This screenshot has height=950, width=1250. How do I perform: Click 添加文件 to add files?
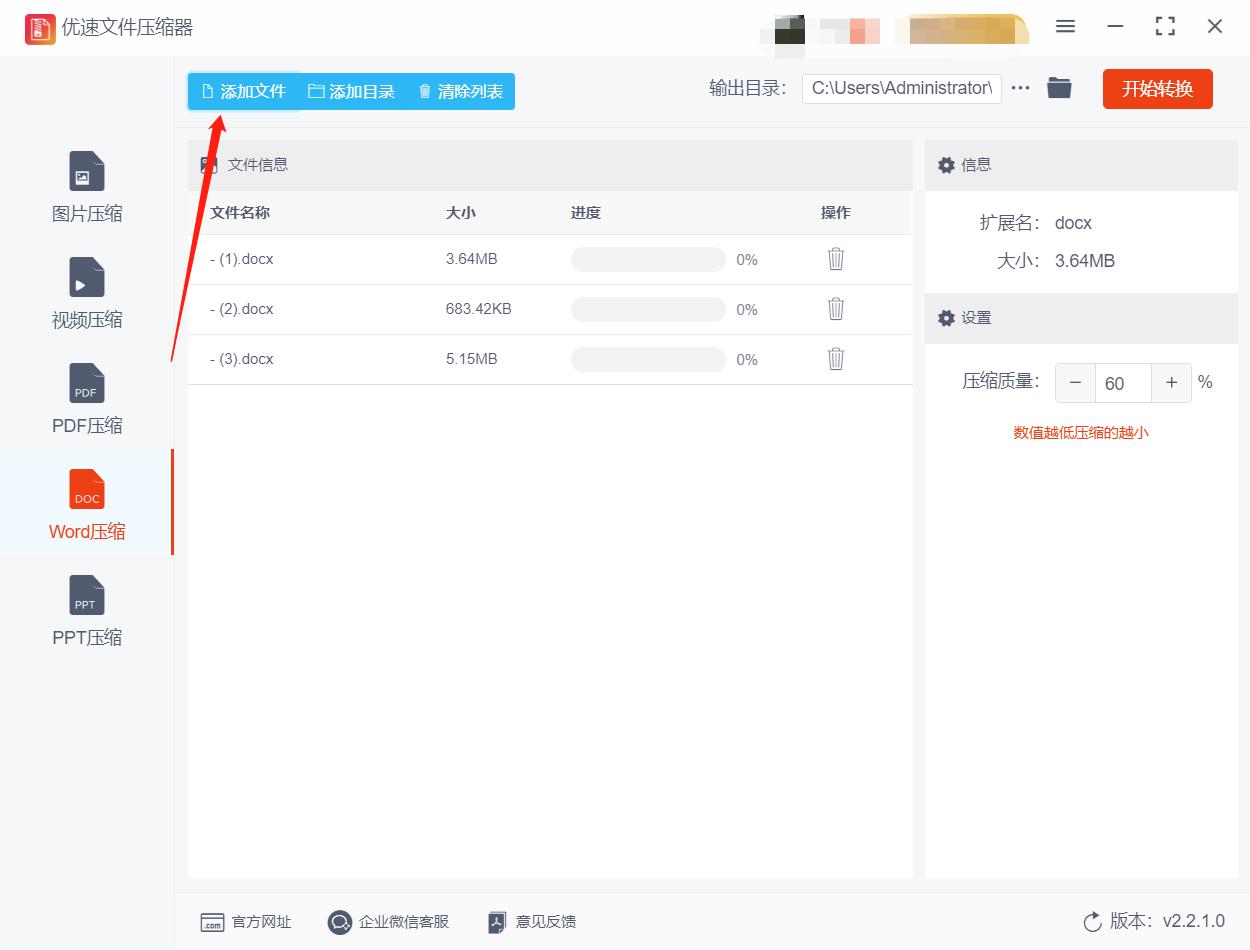(243, 91)
